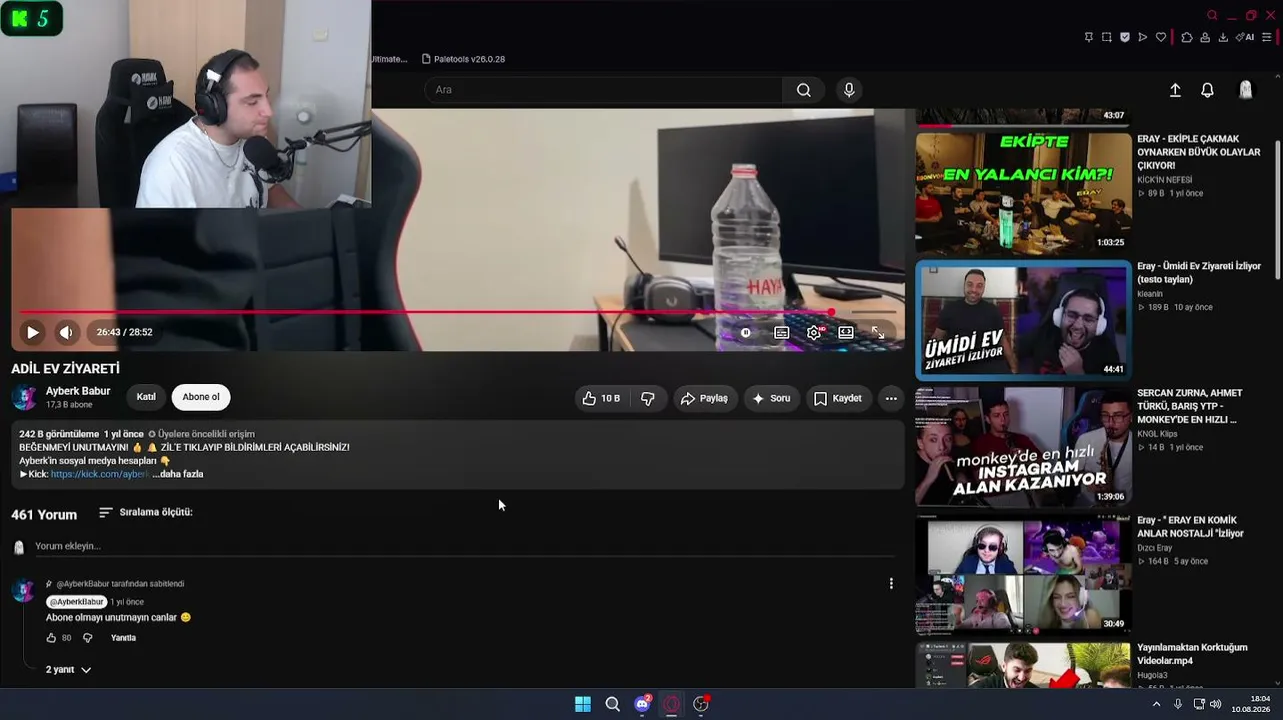Open the Opera GX taskbar icon
The image size is (1283, 720).
[x=672, y=704]
